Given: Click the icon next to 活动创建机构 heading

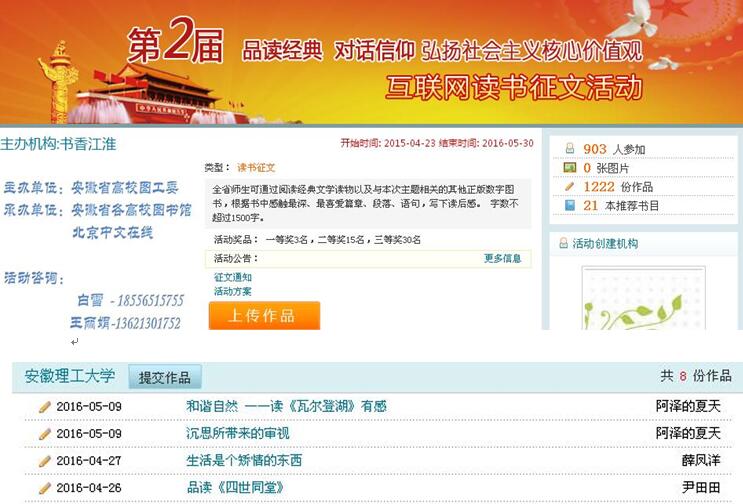Looking at the screenshot, I should pos(562,243).
